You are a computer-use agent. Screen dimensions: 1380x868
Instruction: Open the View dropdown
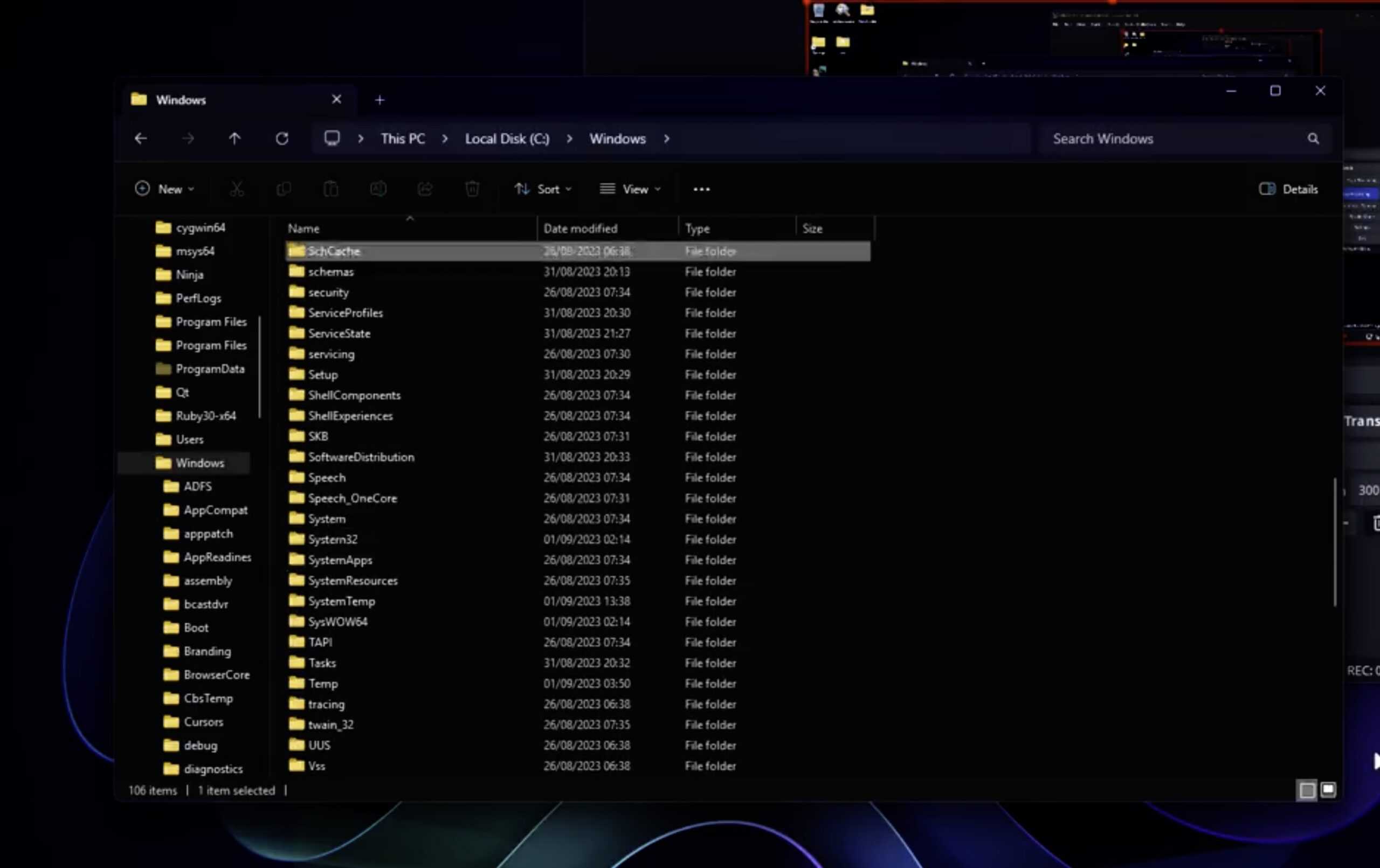coord(629,189)
